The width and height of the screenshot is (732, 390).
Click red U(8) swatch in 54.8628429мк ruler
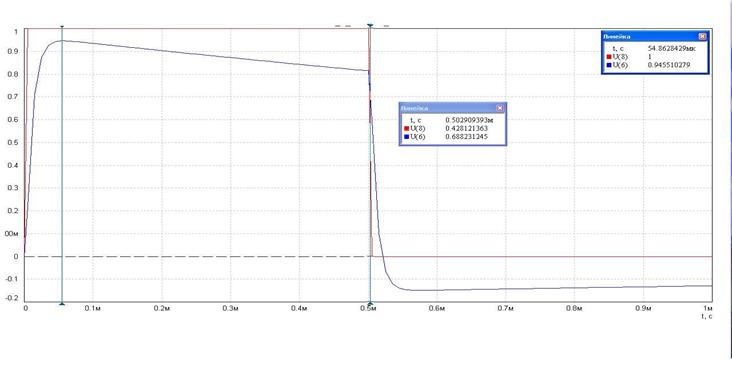(x=609, y=57)
